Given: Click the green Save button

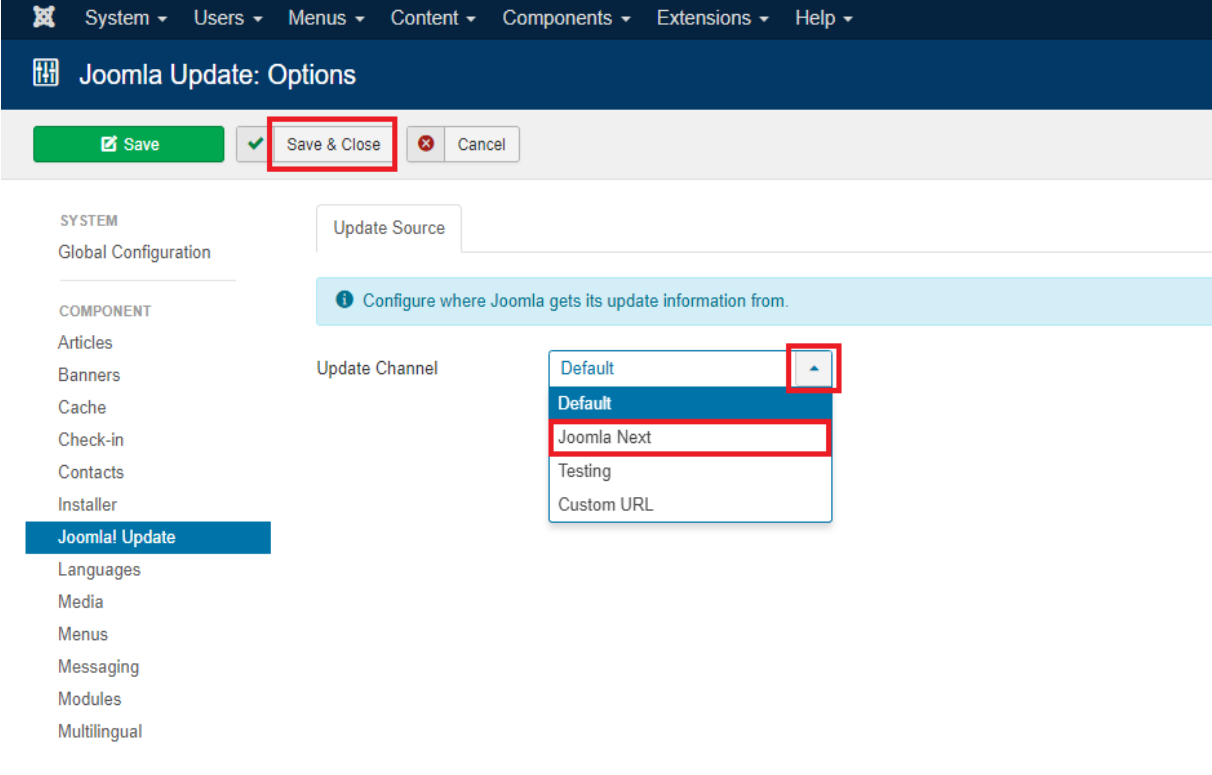Looking at the screenshot, I should [x=129, y=144].
